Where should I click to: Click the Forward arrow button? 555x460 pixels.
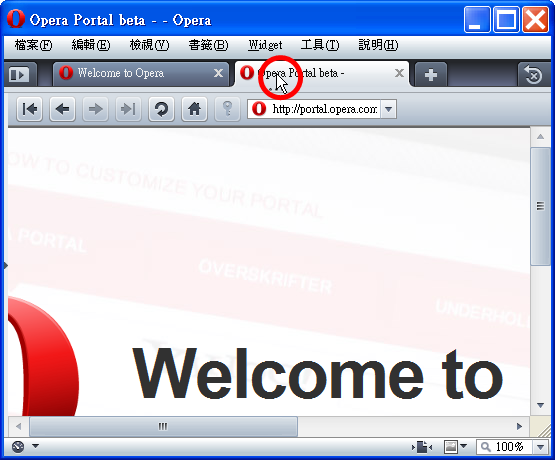point(96,109)
